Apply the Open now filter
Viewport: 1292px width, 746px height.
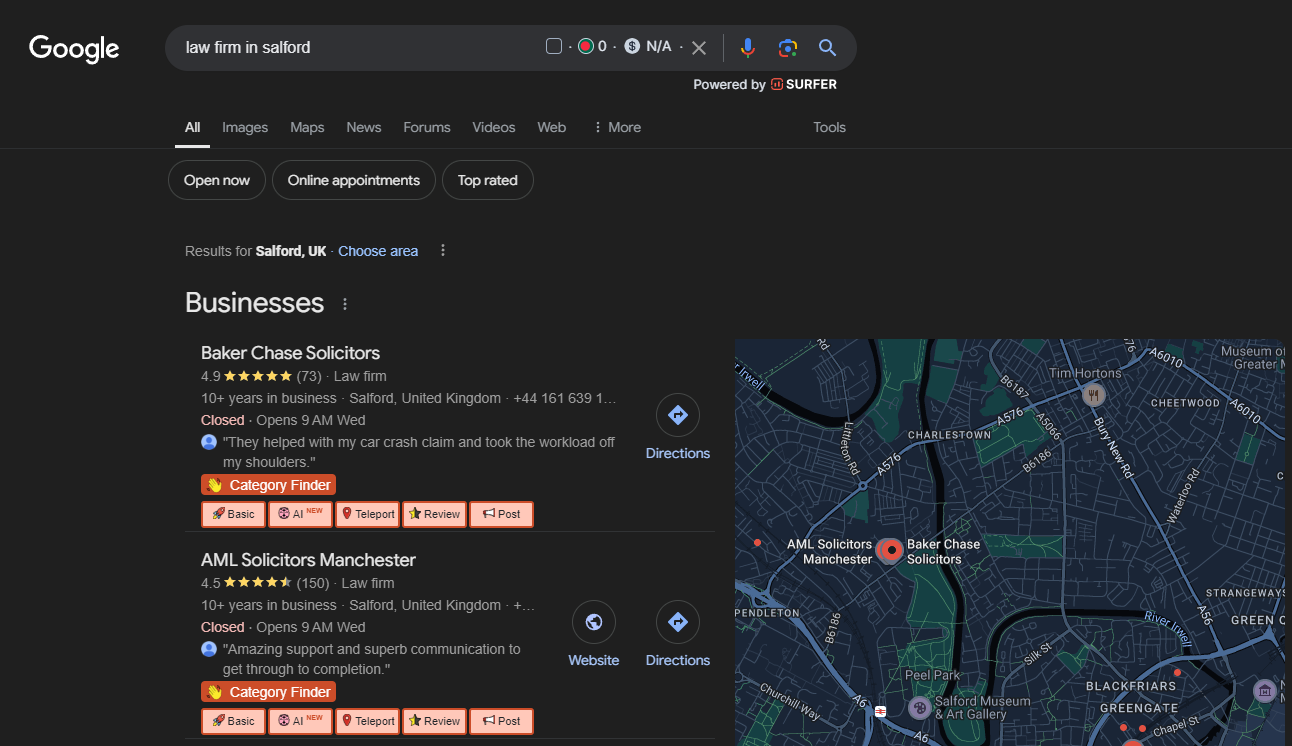[x=217, y=180]
